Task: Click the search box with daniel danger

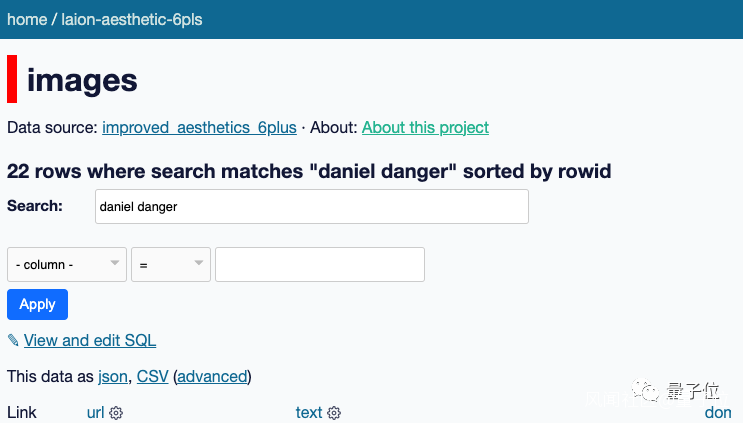Action: click(x=311, y=207)
